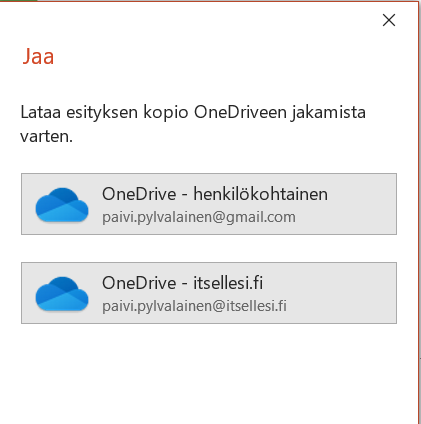Click the personal OneDrive cloud icon
The width and height of the screenshot is (421, 424).
[x=62, y=204]
